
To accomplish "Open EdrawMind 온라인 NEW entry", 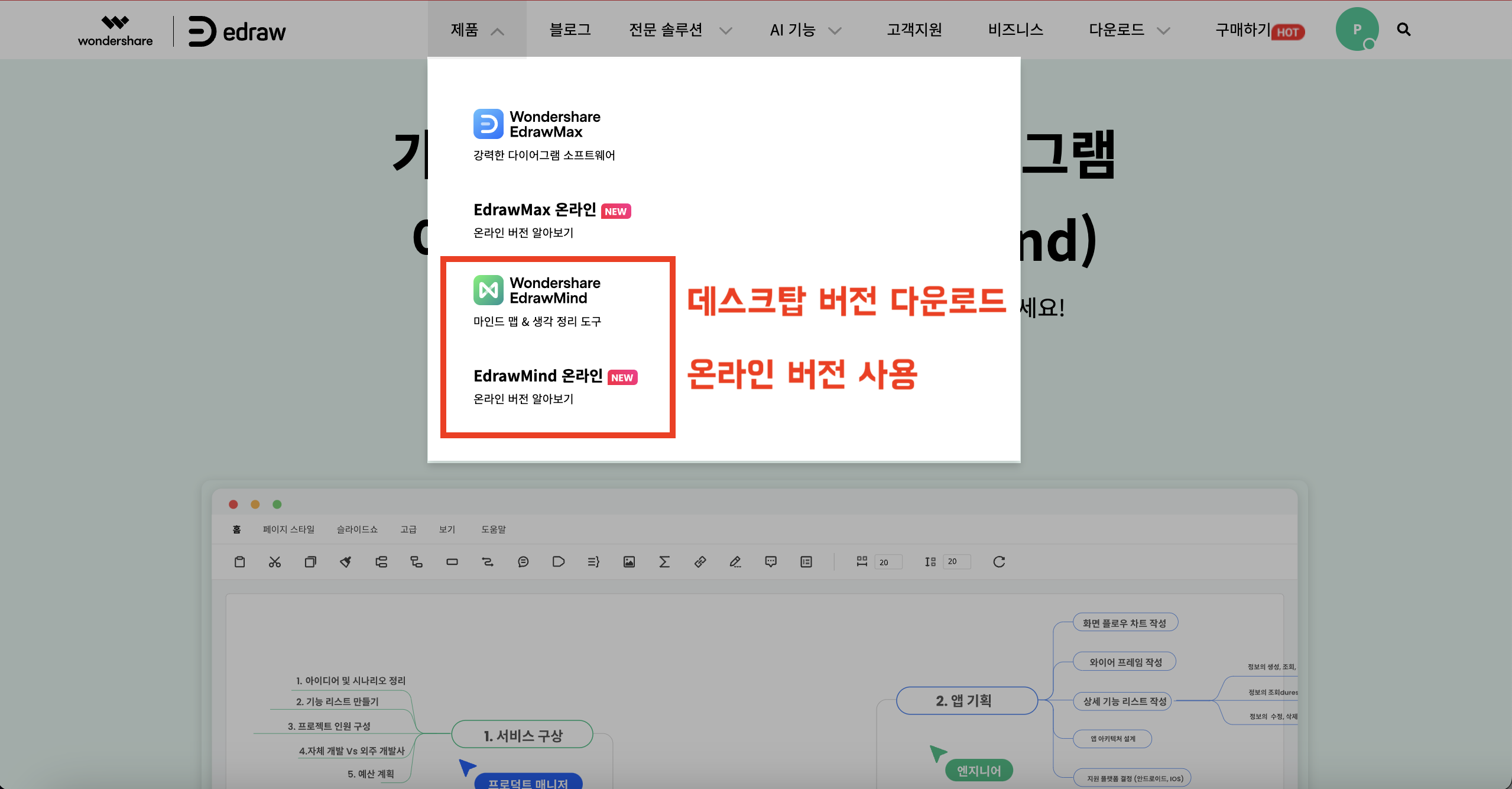I will [556, 387].
